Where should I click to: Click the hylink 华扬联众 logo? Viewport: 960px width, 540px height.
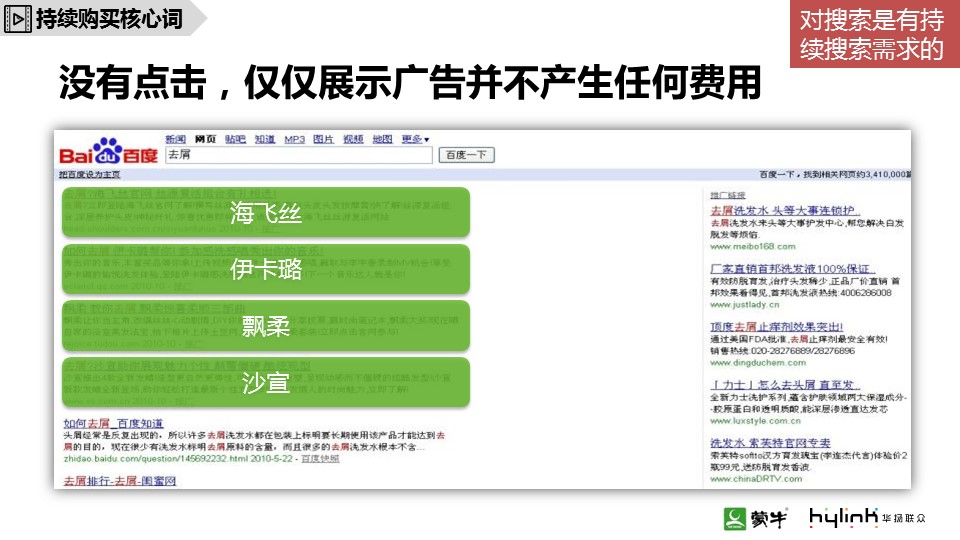point(867,517)
